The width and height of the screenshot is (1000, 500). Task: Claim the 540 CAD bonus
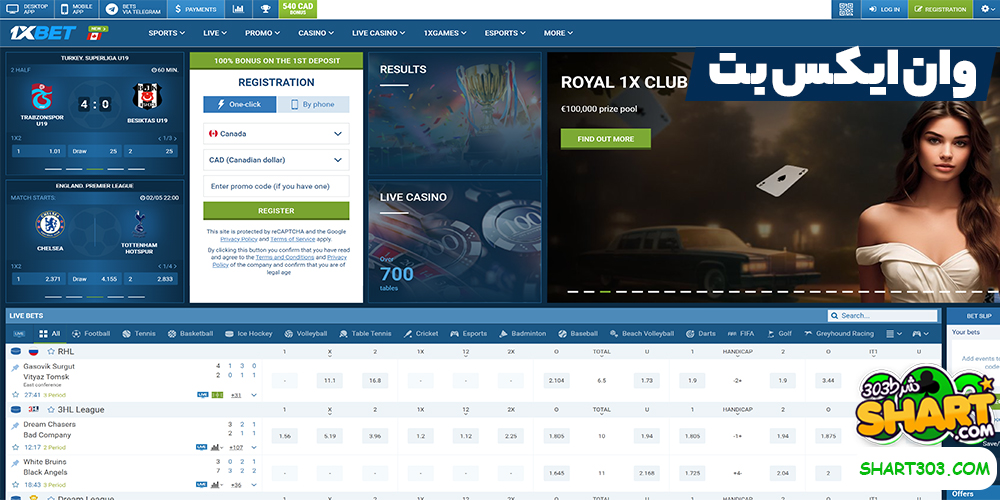(297, 9)
